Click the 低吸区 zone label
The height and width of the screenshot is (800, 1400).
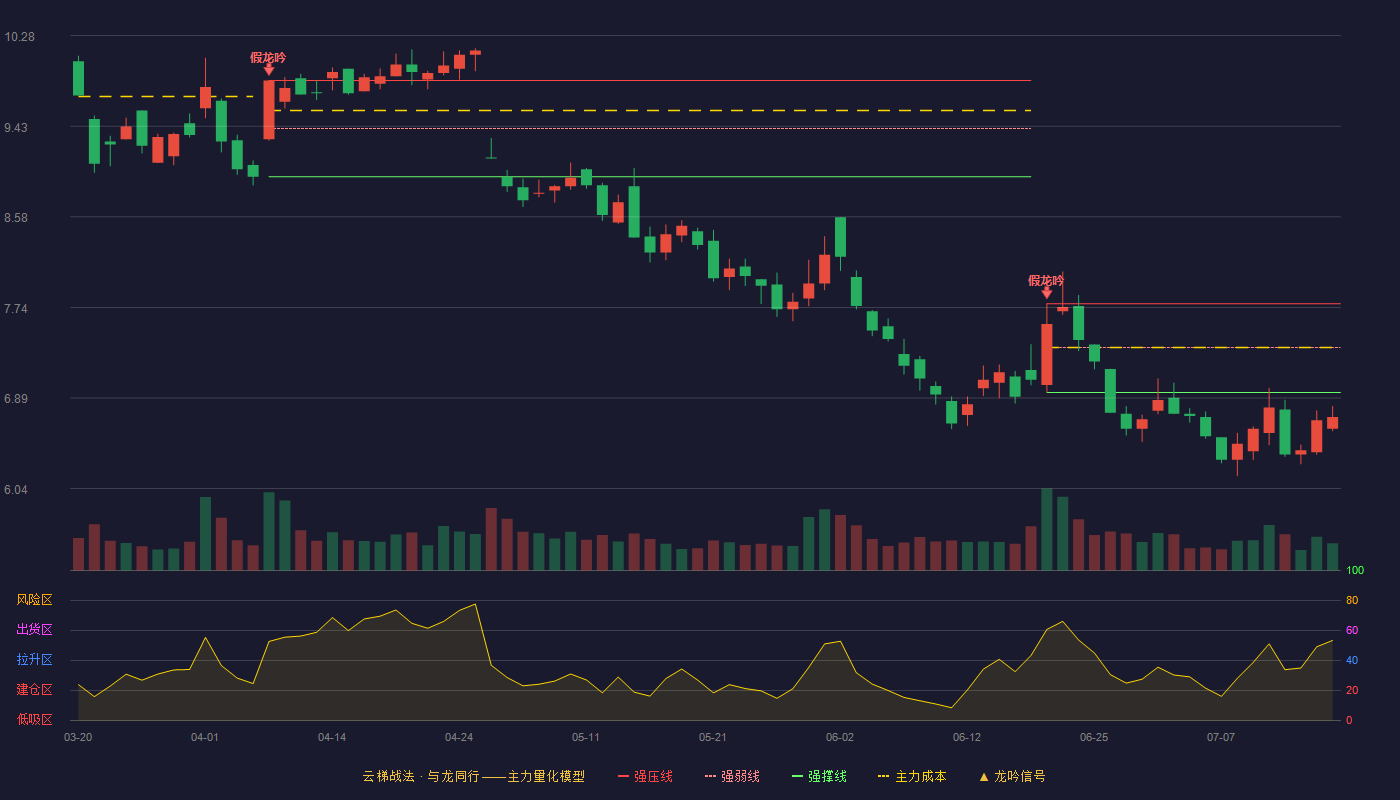[34, 719]
